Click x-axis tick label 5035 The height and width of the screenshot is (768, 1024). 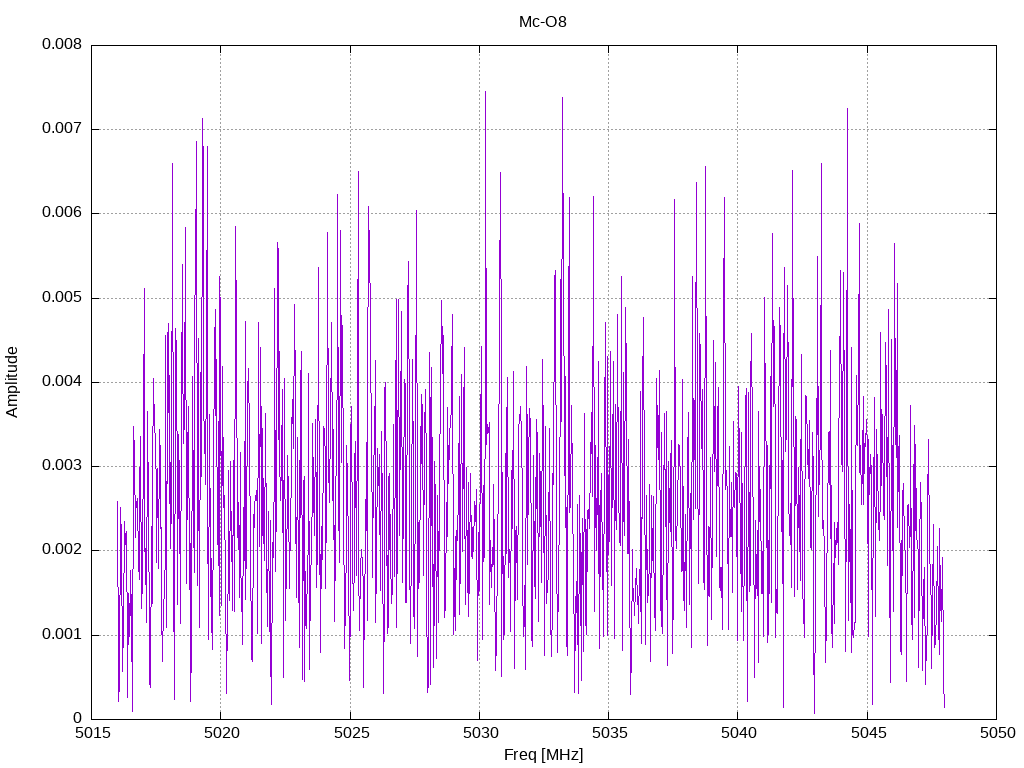(610, 733)
